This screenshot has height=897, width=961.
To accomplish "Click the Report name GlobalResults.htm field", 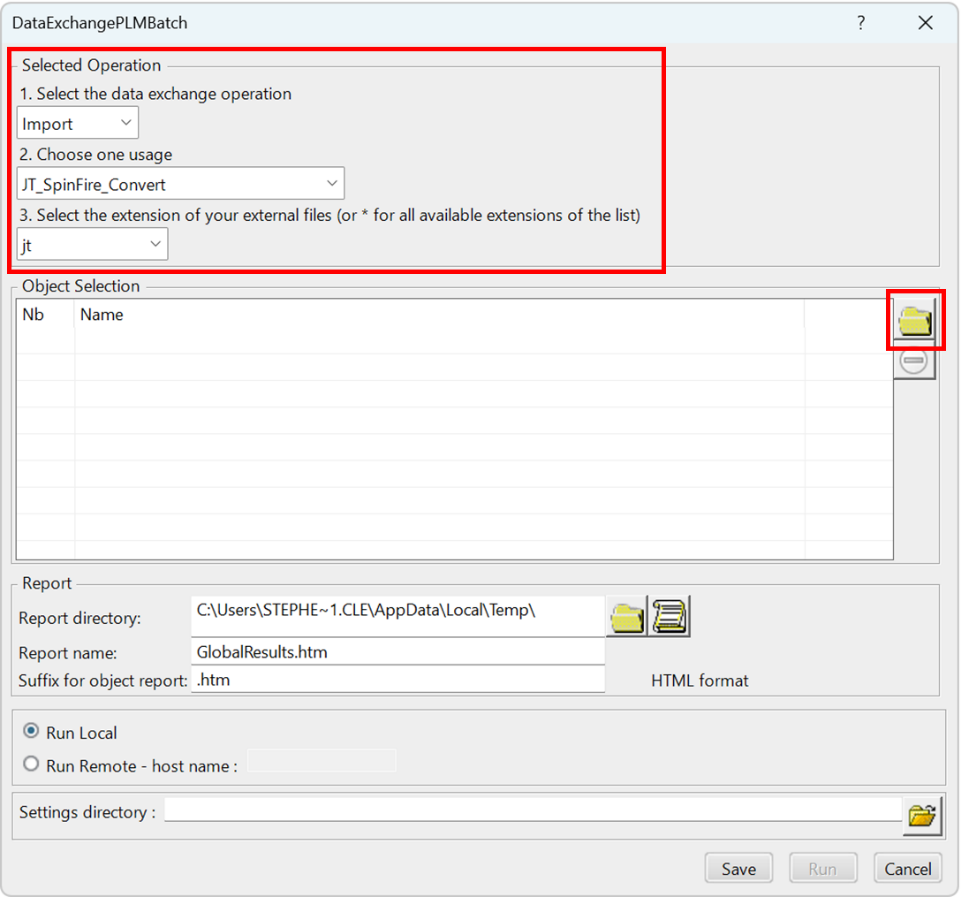I will click(398, 652).
